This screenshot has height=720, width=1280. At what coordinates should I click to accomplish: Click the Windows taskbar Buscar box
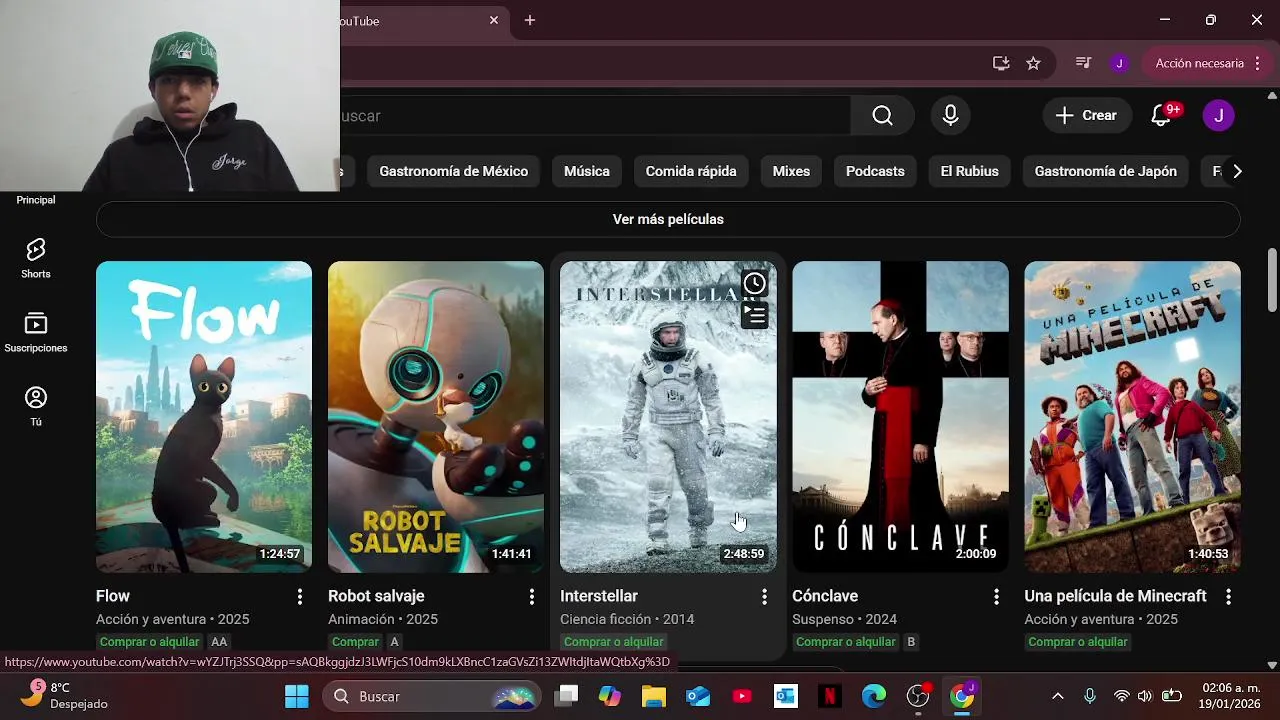click(432, 696)
